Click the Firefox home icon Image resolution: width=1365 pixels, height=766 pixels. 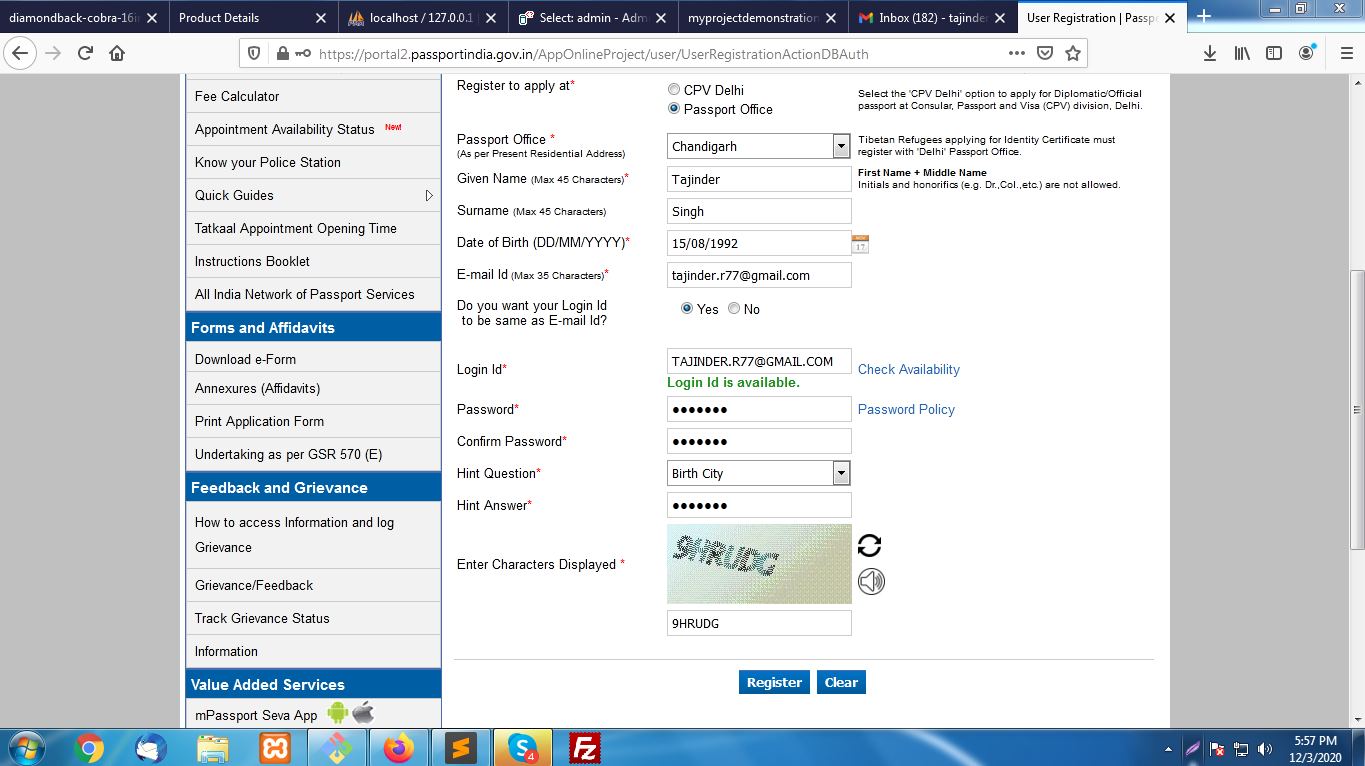tap(117, 53)
